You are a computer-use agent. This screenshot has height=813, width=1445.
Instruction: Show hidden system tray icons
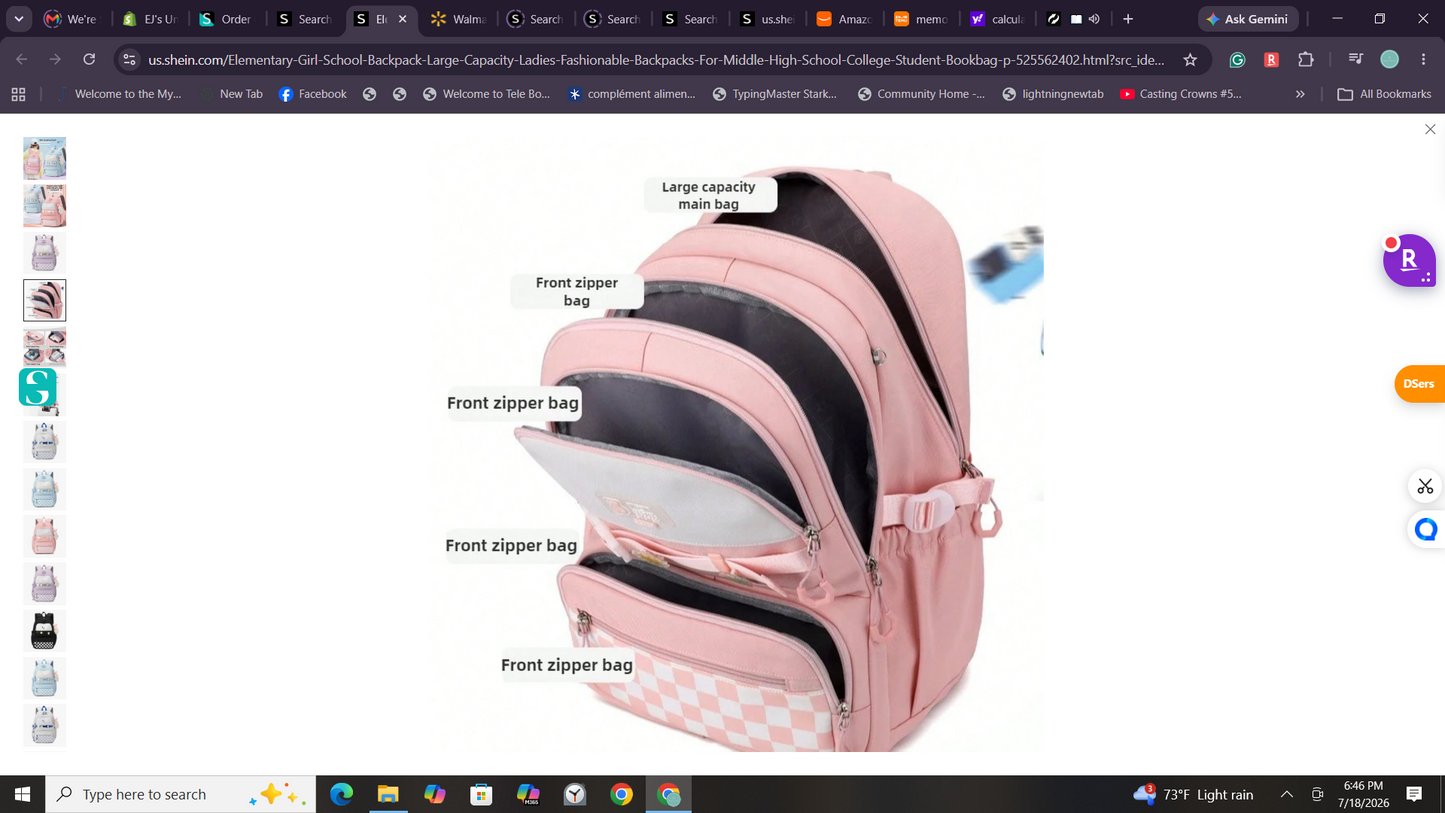click(x=1287, y=794)
